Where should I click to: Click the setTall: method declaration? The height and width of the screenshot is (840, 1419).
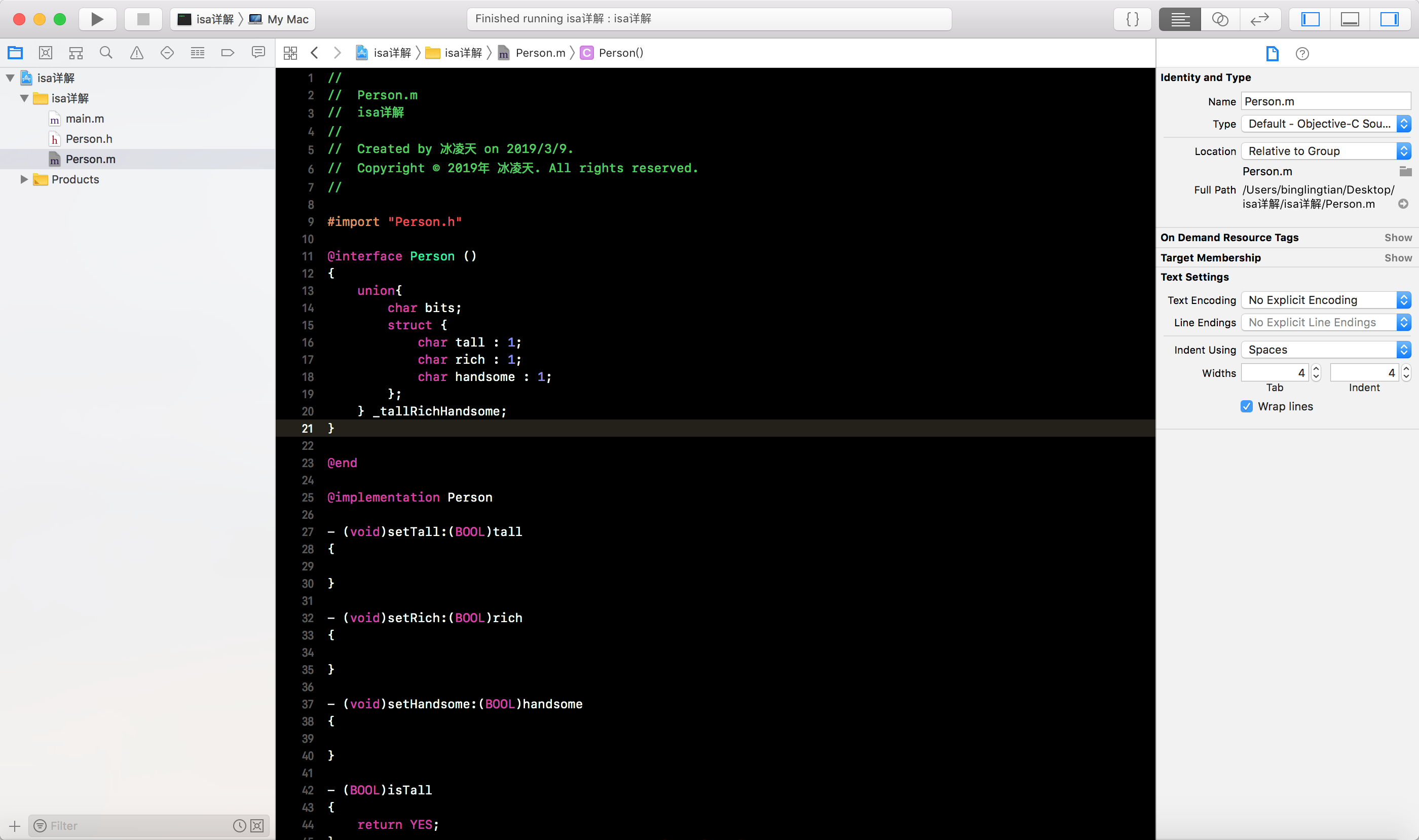[x=425, y=532]
